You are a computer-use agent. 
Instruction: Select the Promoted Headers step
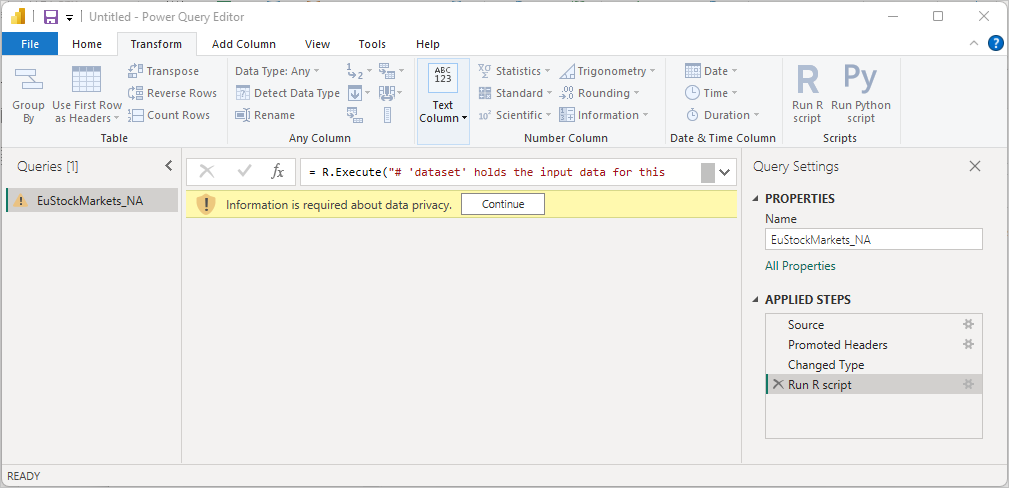pos(873,344)
